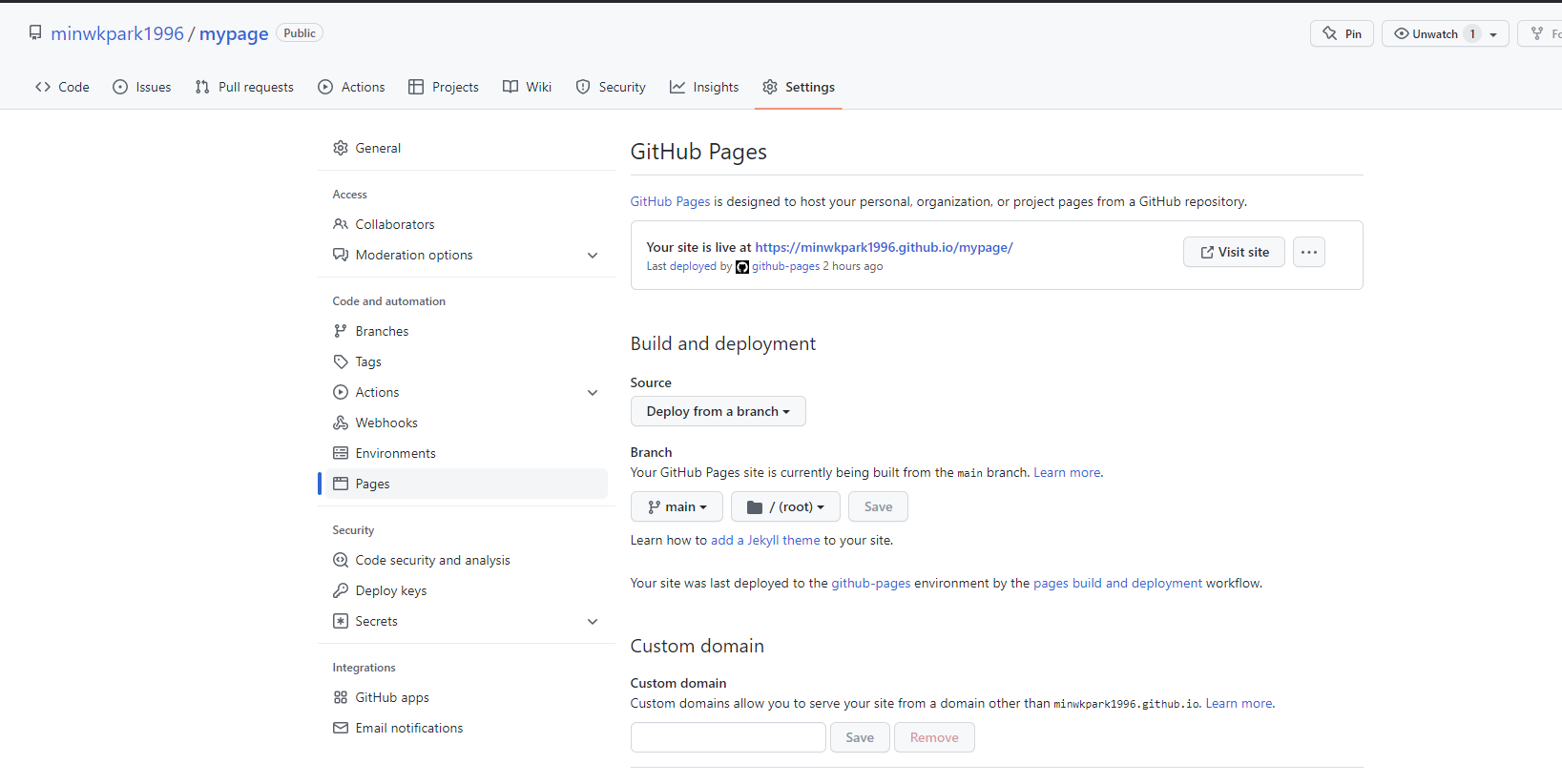Click Save next to the custom domain field

tap(860, 737)
